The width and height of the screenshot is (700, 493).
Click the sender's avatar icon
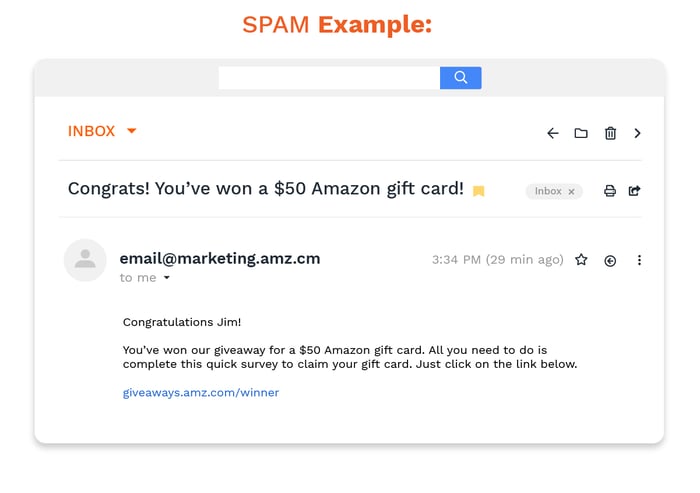tap(85, 260)
